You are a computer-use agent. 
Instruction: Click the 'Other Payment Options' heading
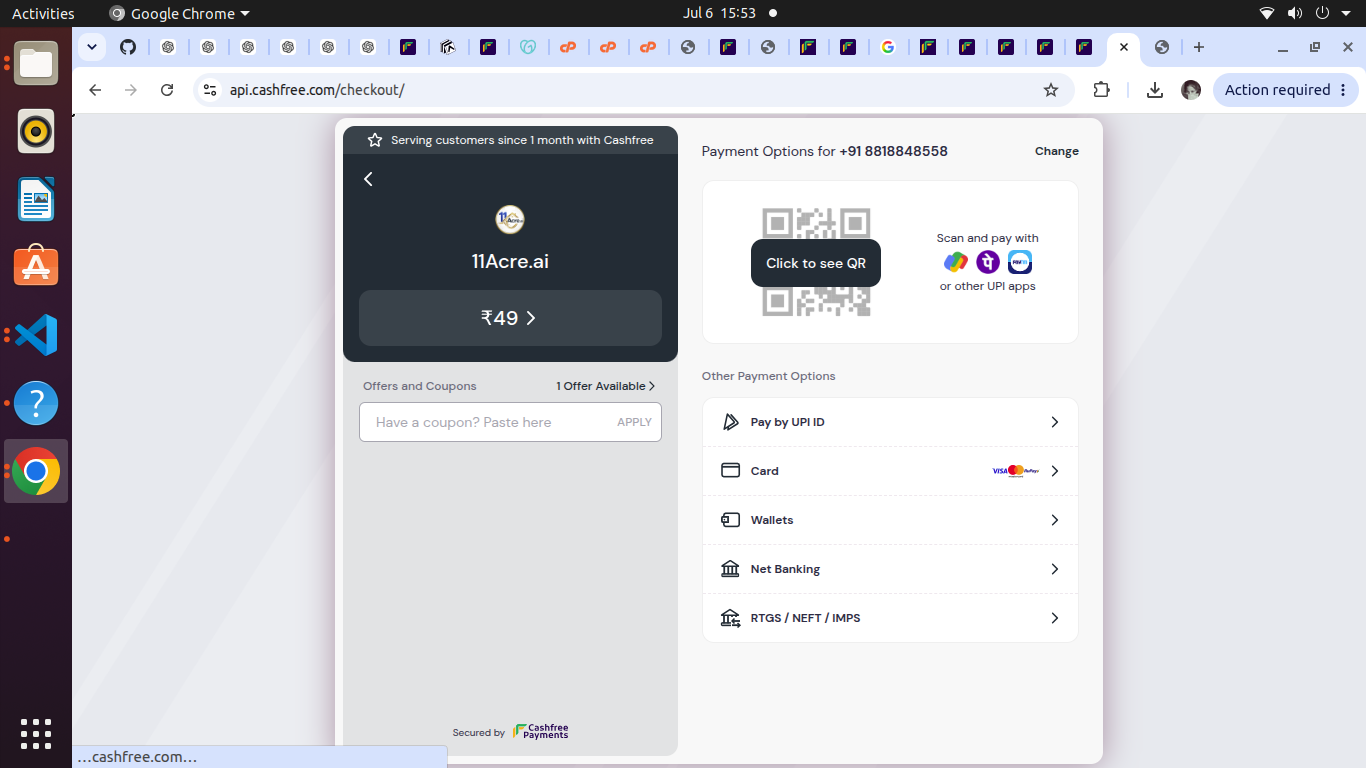tap(768, 376)
